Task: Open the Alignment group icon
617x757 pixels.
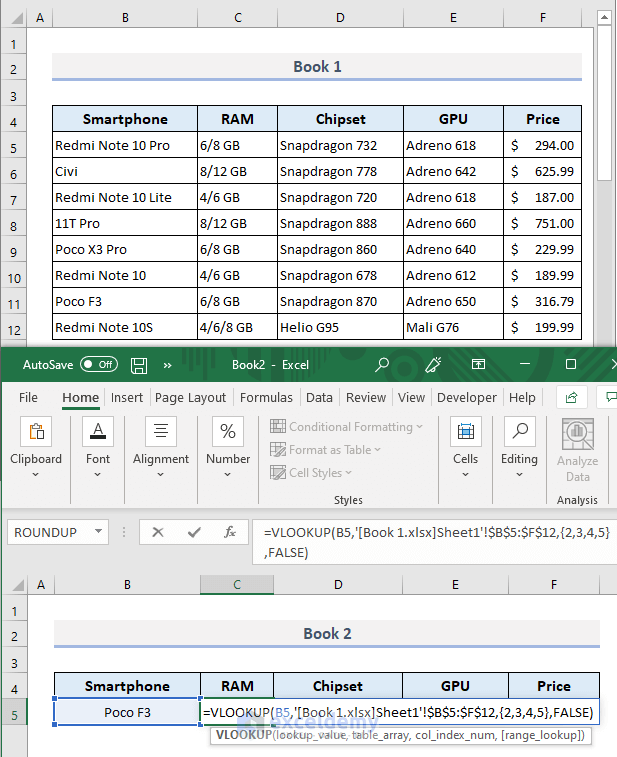Action: coord(161,432)
